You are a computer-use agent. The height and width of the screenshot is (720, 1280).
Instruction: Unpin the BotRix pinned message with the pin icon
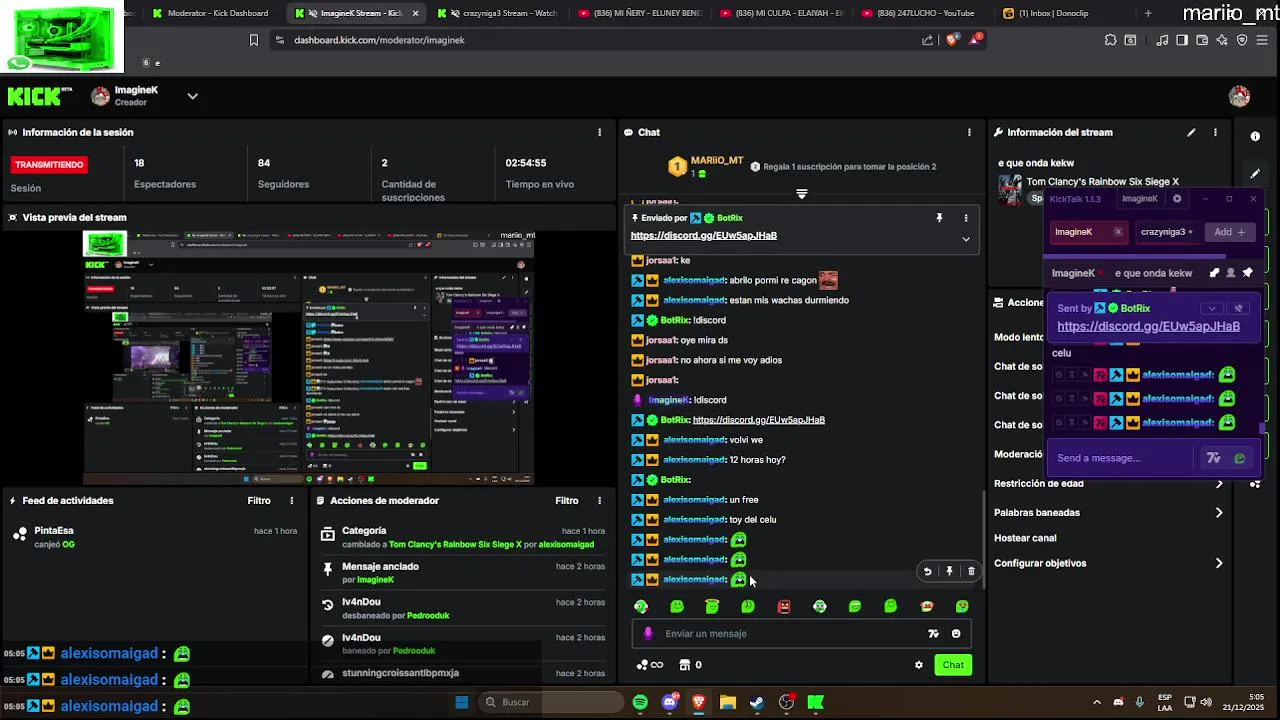939,217
